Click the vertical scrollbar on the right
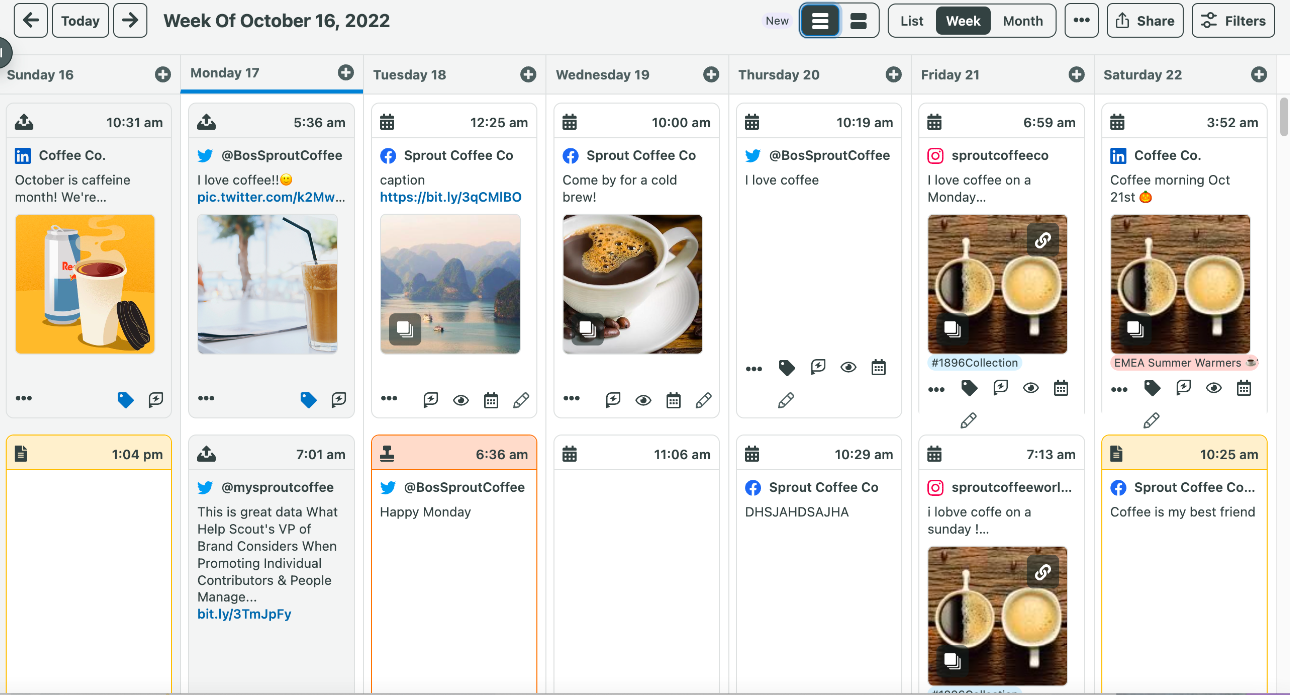The image size is (1290, 695). [1284, 115]
